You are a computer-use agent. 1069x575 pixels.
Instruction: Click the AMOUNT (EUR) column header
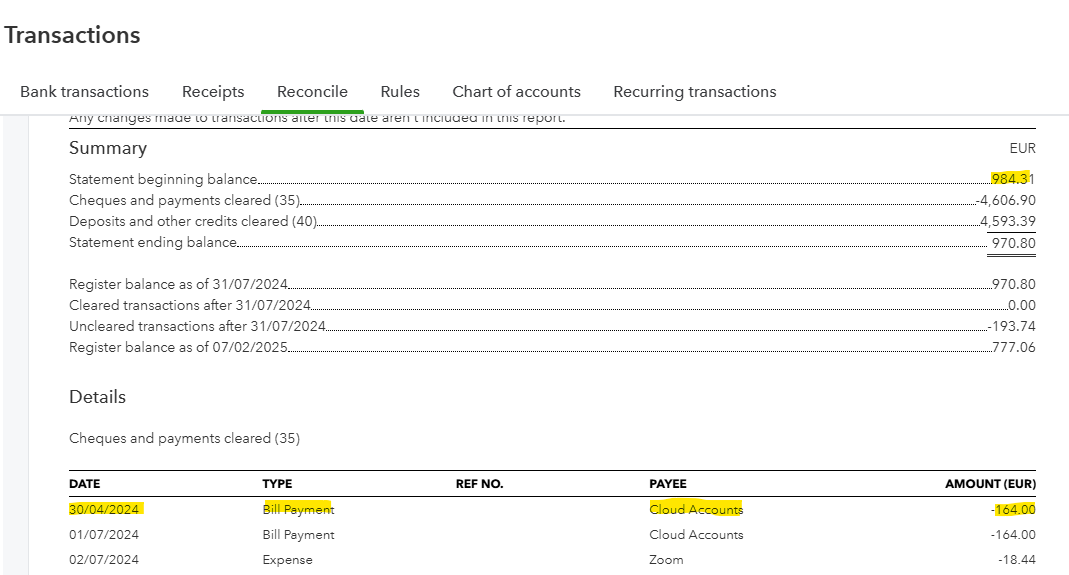coord(990,484)
